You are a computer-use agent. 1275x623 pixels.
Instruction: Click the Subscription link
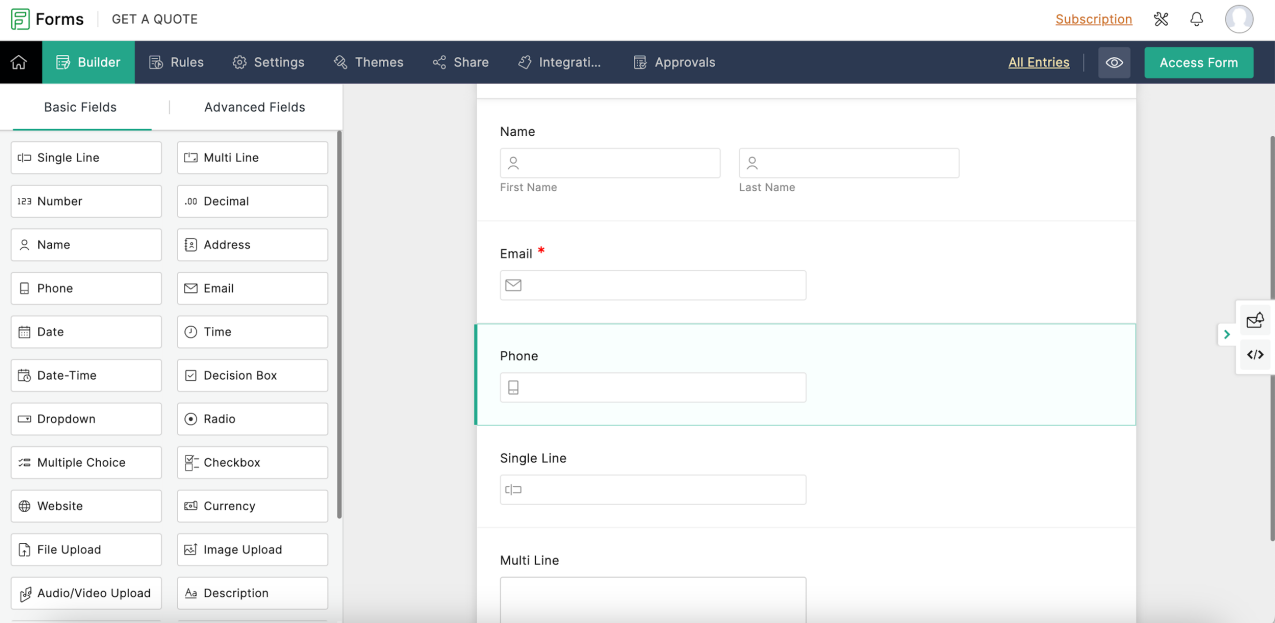tap(1094, 19)
